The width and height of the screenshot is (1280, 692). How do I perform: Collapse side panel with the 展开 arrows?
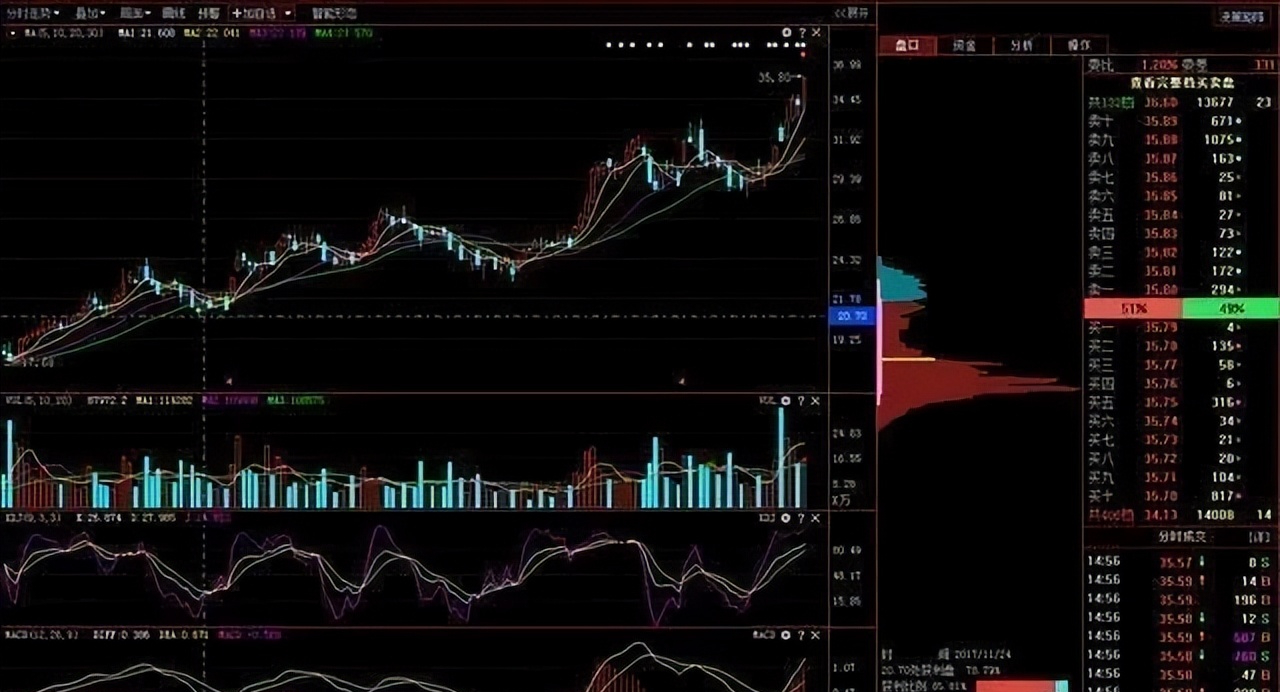click(852, 13)
